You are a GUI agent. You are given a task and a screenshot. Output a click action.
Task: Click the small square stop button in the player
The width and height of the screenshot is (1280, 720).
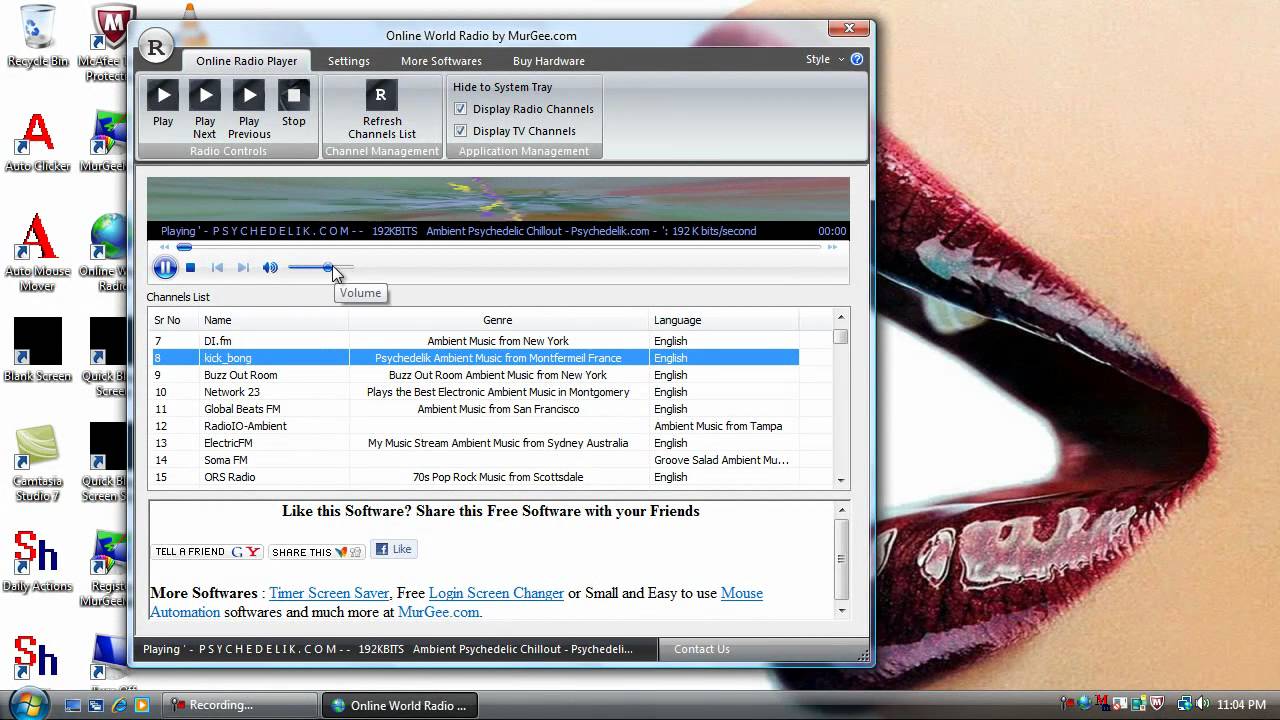(x=190, y=268)
